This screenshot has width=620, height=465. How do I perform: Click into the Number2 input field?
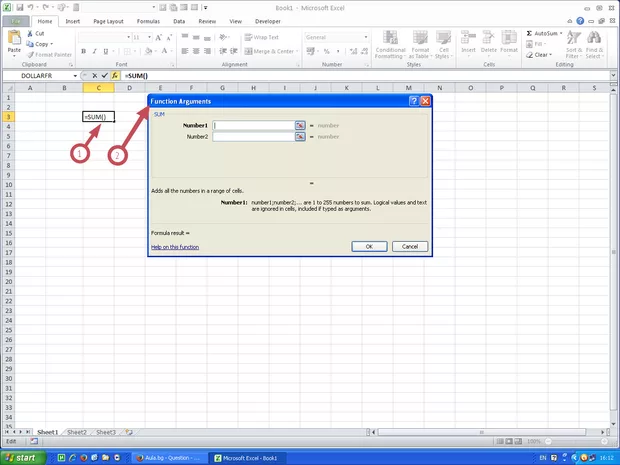pyautogui.click(x=253, y=136)
